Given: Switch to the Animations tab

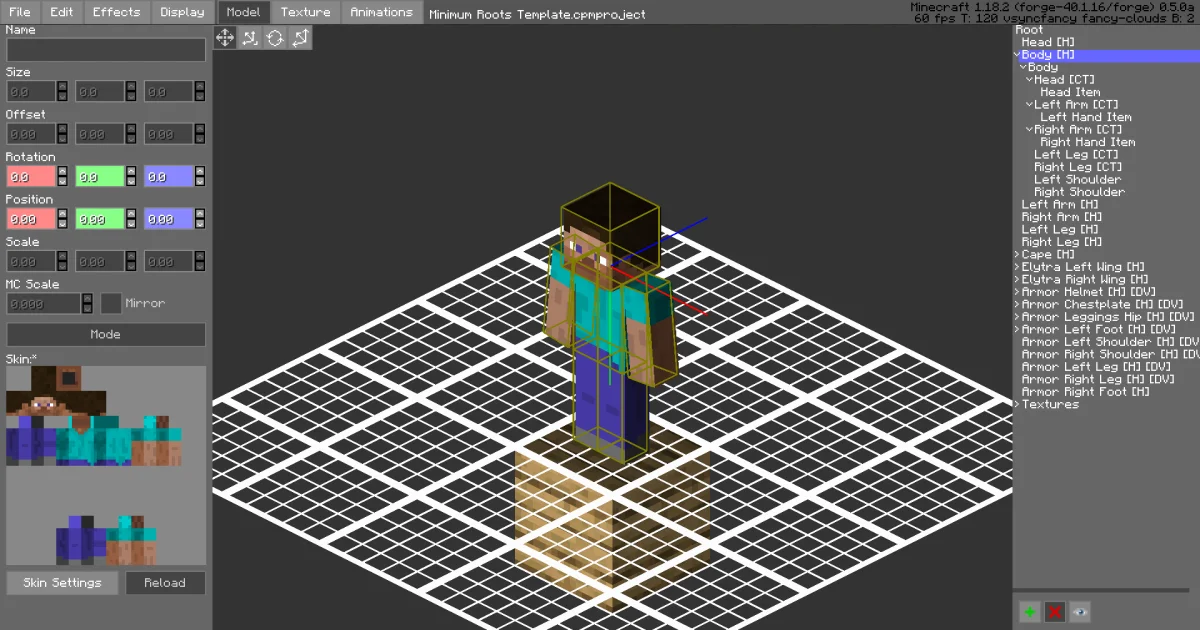Looking at the screenshot, I should coord(382,12).
